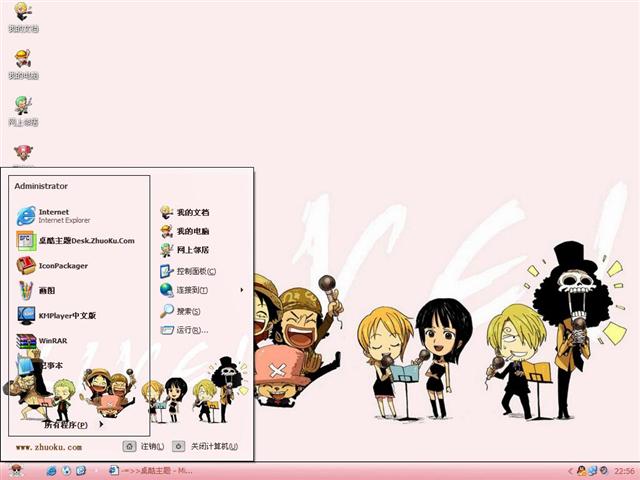This screenshot has height=480, width=640.
Task: Open the Chopper desktop icon
Action: [x=23, y=155]
